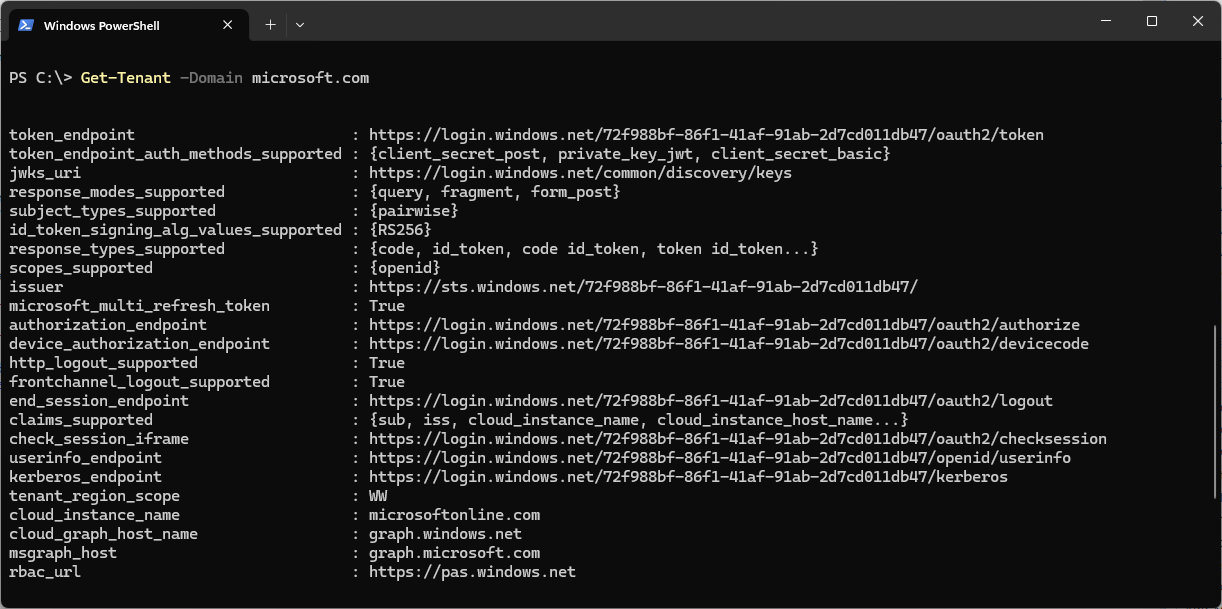Open a new tab with plus button

270,25
